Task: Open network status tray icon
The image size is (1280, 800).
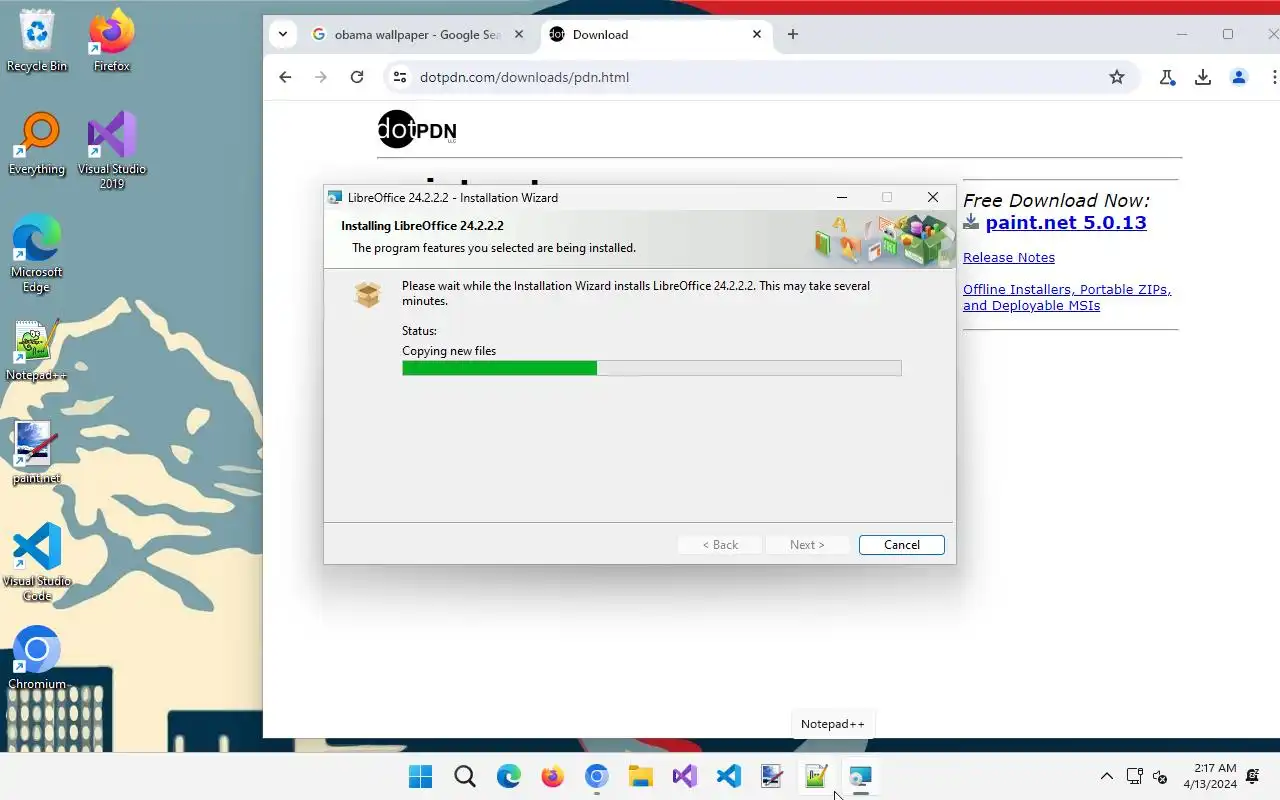Action: click(1134, 776)
